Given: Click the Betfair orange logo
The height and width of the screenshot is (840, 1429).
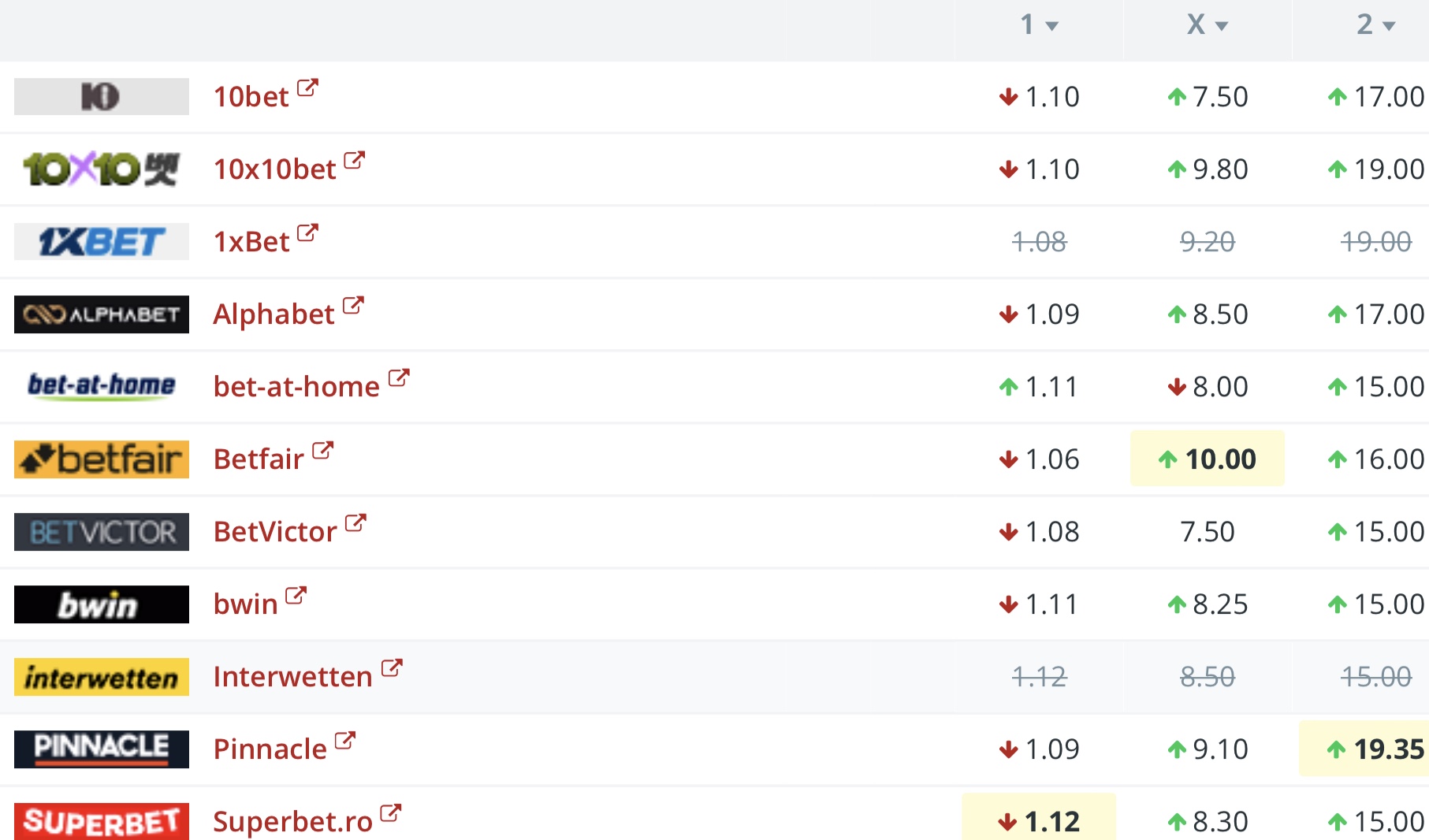Looking at the screenshot, I should pos(102,459).
